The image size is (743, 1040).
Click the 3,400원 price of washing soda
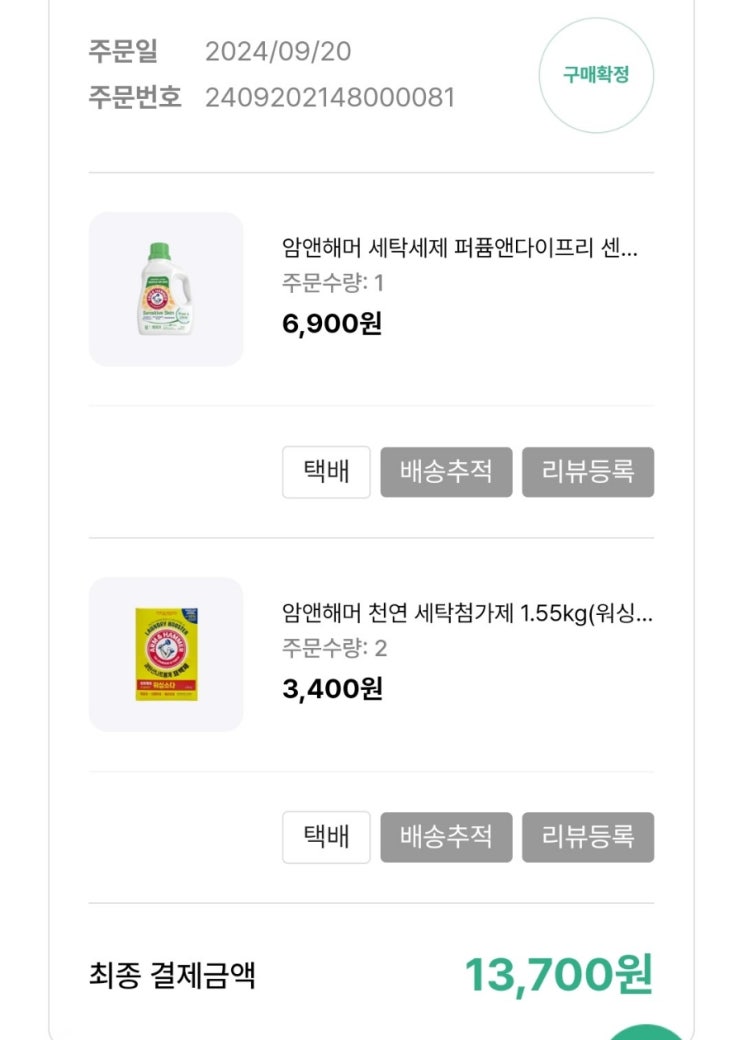pyautogui.click(x=332, y=689)
